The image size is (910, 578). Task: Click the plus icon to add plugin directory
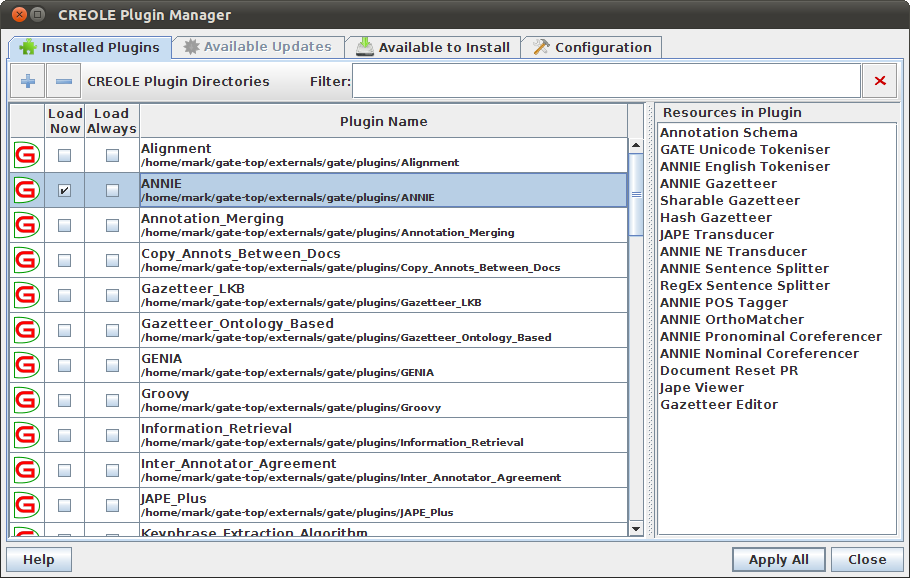(27, 81)
